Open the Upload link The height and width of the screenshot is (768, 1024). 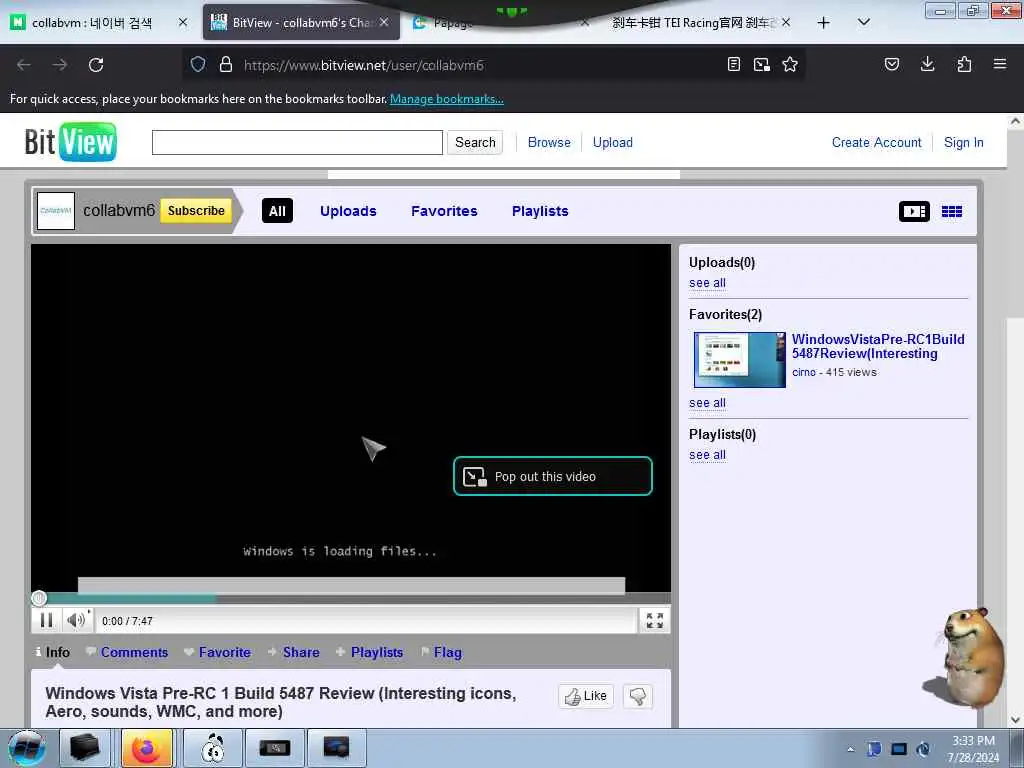613,142
